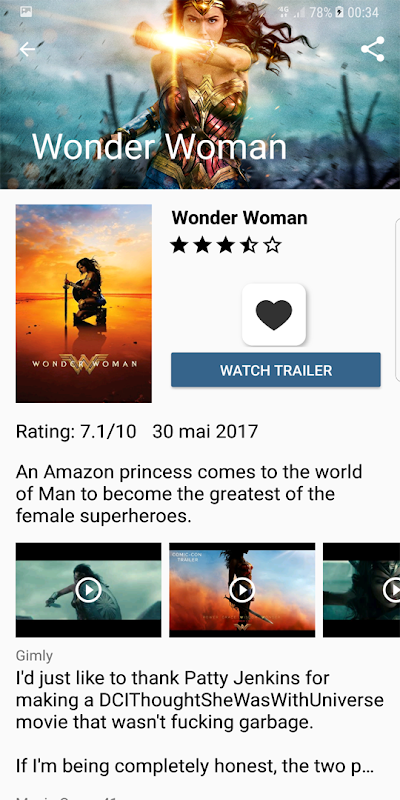Expand the truncated Gimly review text
This screenshot has width=400, height=800.
[199, 722]
